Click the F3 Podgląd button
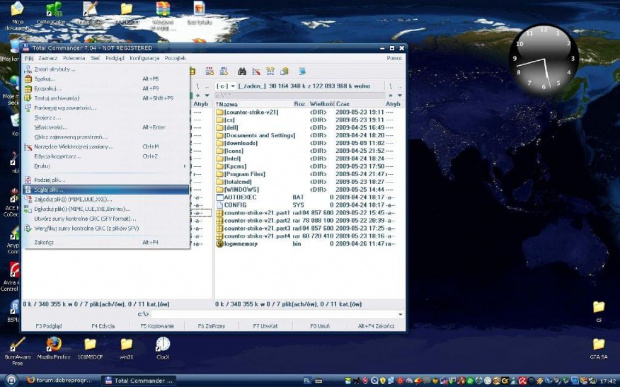Screen dimensions: 620x387 (49, 326)
